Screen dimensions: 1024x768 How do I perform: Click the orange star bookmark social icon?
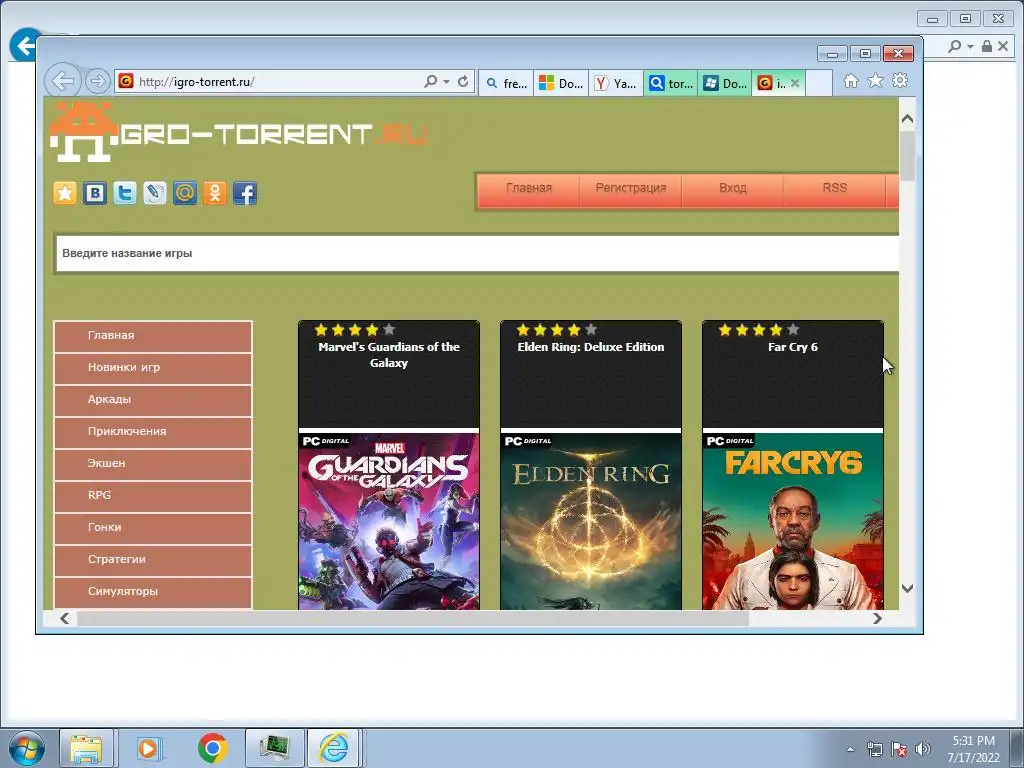click(x=65, y=193)
